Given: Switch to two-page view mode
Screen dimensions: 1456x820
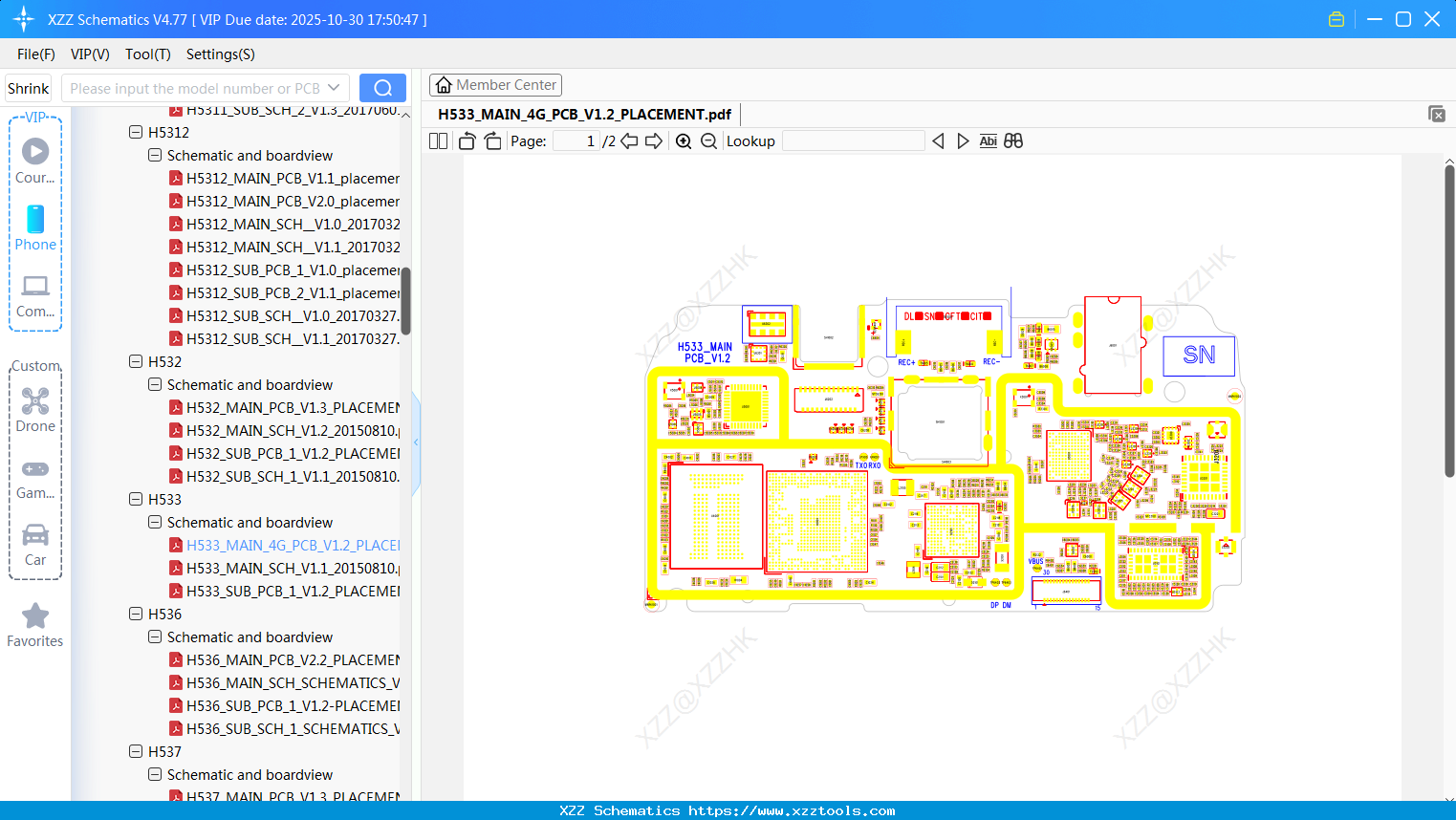Looking at the screenshot, I should [437, 140].
